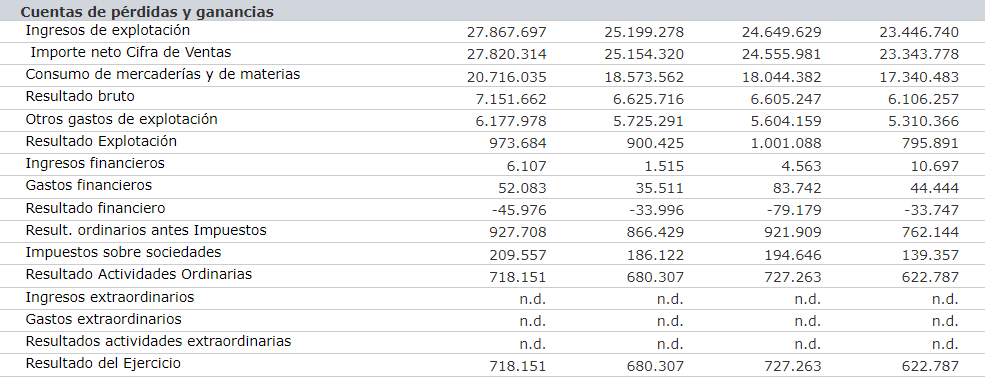Image resolution: width=985 pixels, height=378 pixels.
Task: Select the cell showing -33.996
Action: [657, 210]
